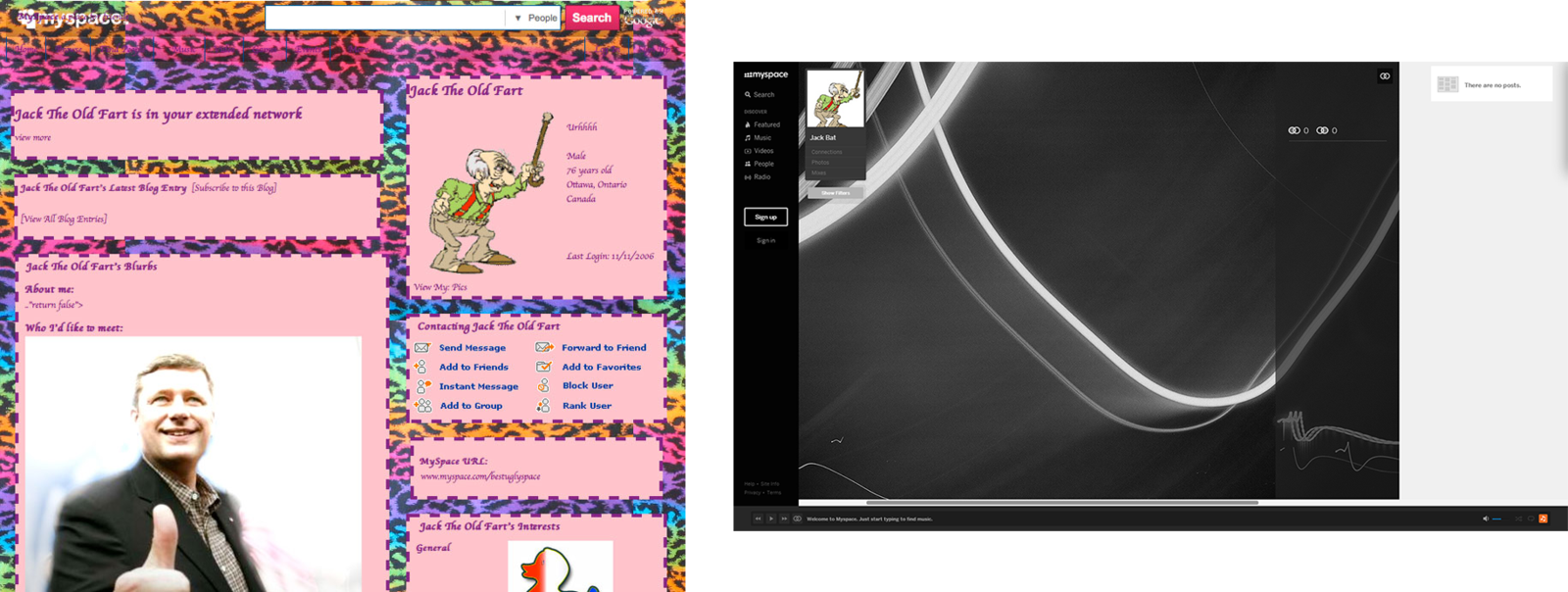Click the connect rings icon at cover top-right
This screenshot has width=1568, height=592.
point(1385,75)
